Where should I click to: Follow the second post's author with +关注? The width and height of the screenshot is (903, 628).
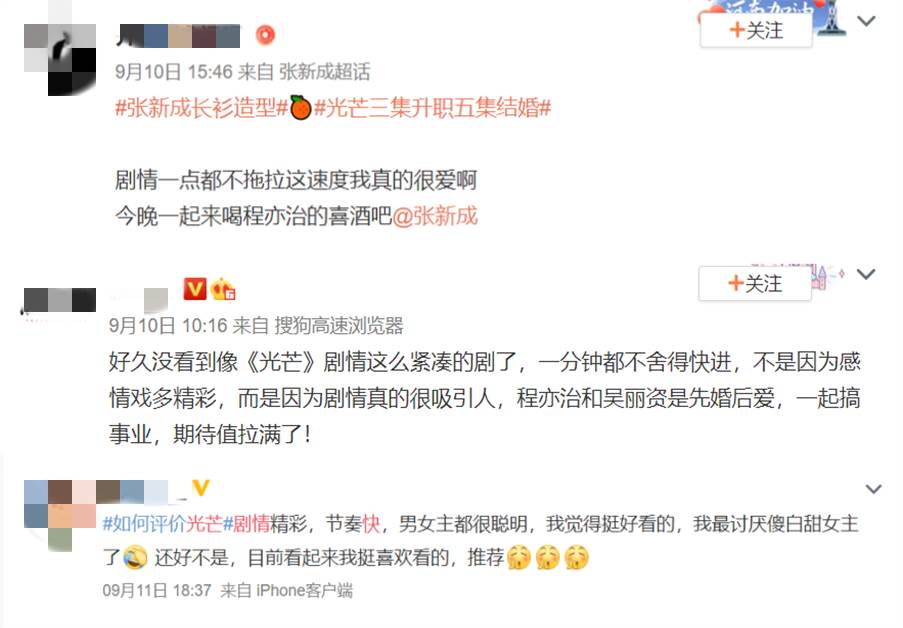pyautogui.click(x=755, y=283)
